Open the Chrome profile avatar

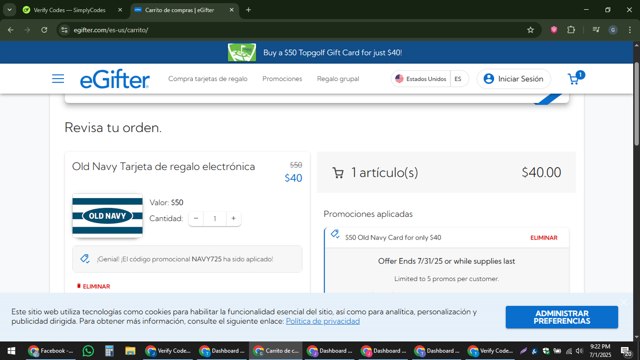(x=613, y=30)
